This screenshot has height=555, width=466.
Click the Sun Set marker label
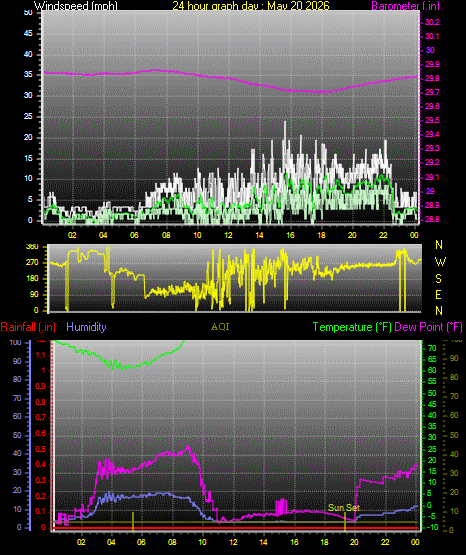click(x=344, y=508)
